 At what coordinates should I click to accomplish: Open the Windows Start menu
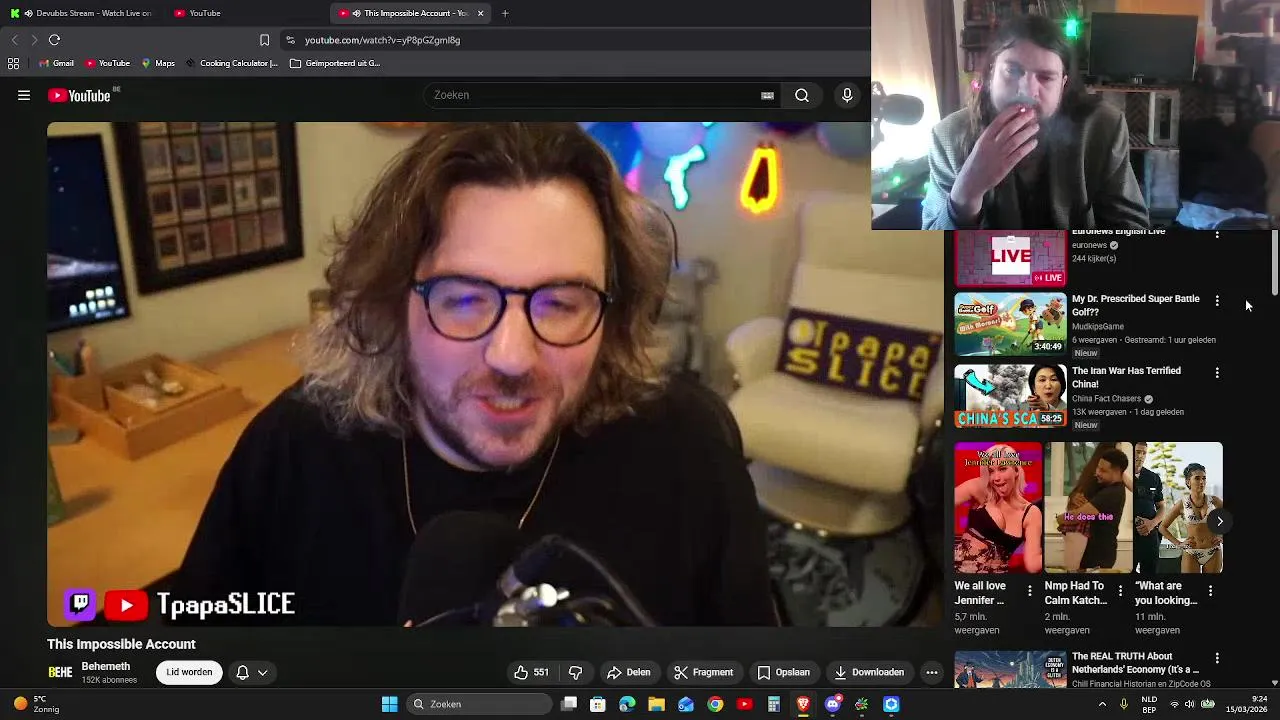[x=389, y=704]
